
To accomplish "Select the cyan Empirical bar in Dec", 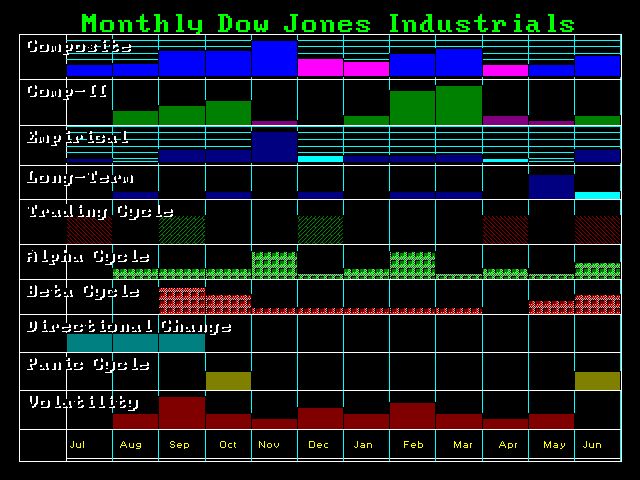I will [x=320, y=159].
